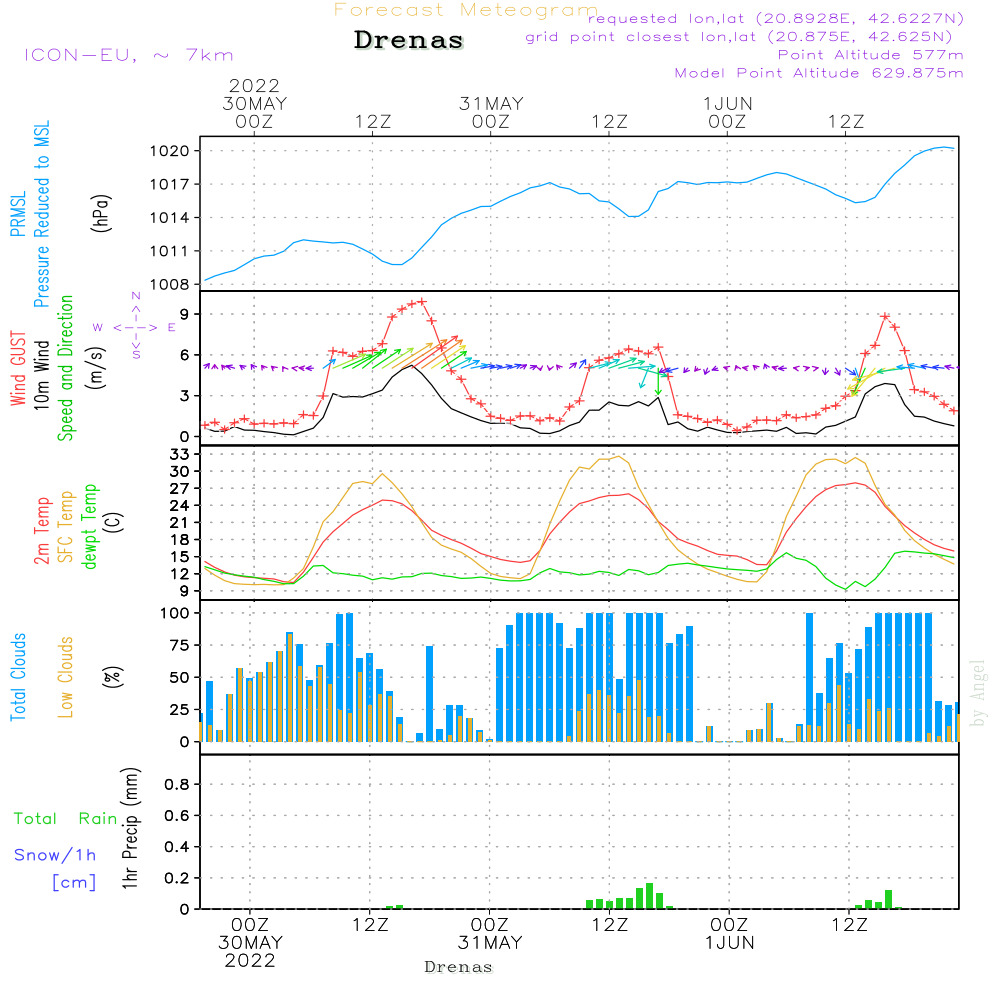Click the requested lon,lat coordinates text
This screenshot has height=1000, width=1000.
click(x=775, y=19)
